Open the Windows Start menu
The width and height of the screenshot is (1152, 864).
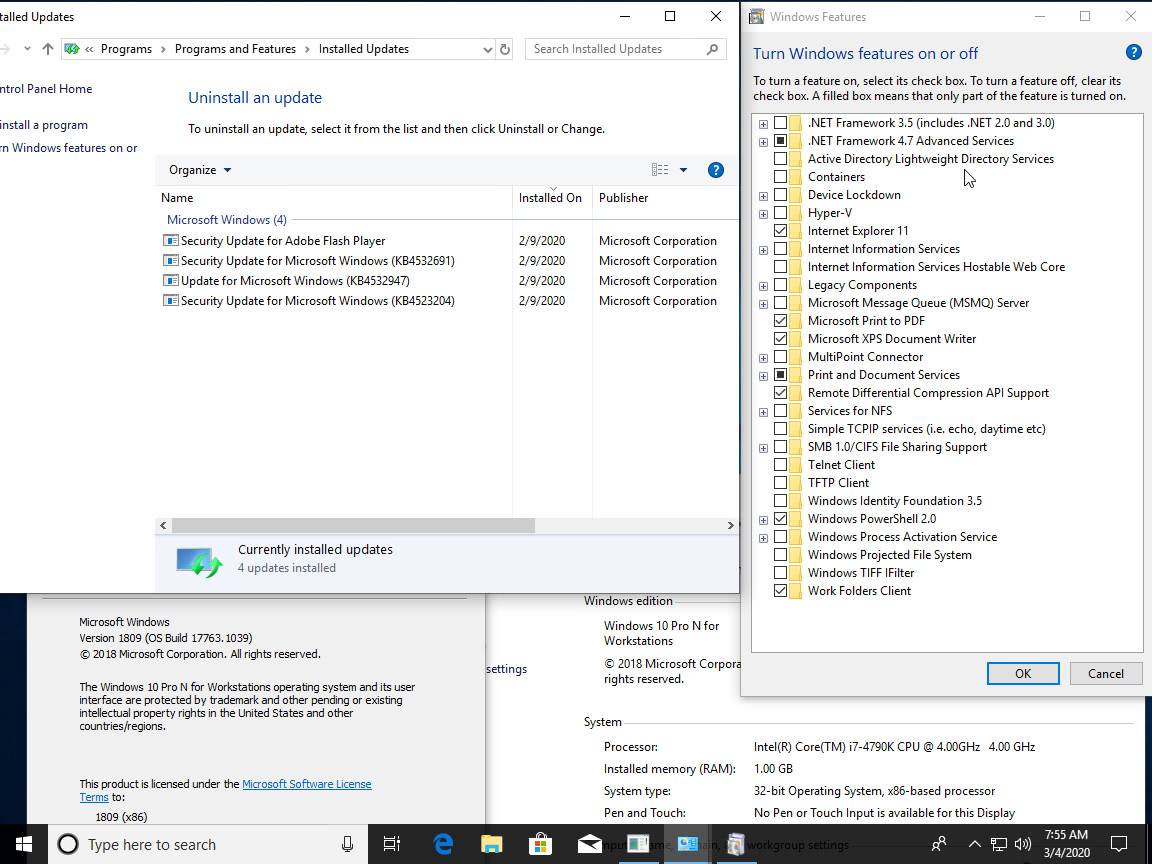click(24, 844)
